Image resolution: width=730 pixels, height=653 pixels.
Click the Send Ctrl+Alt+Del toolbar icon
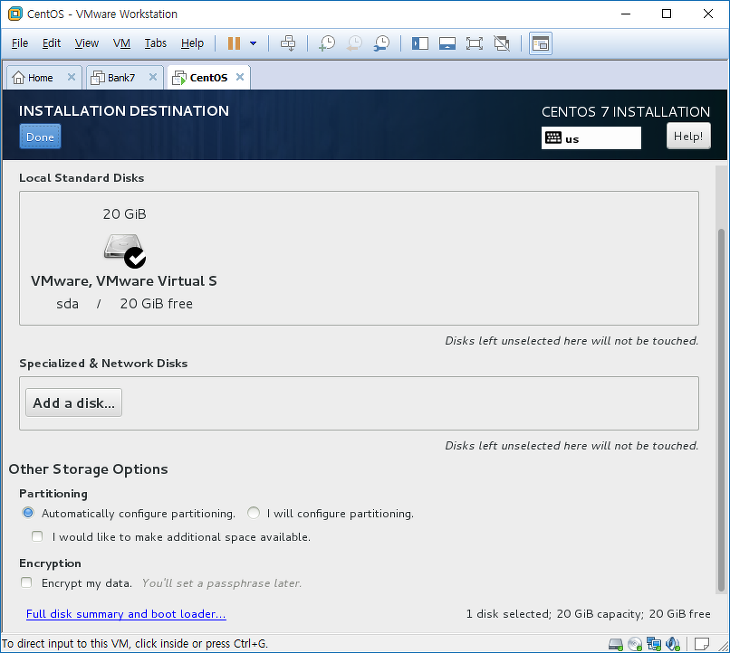pos(288,43)
